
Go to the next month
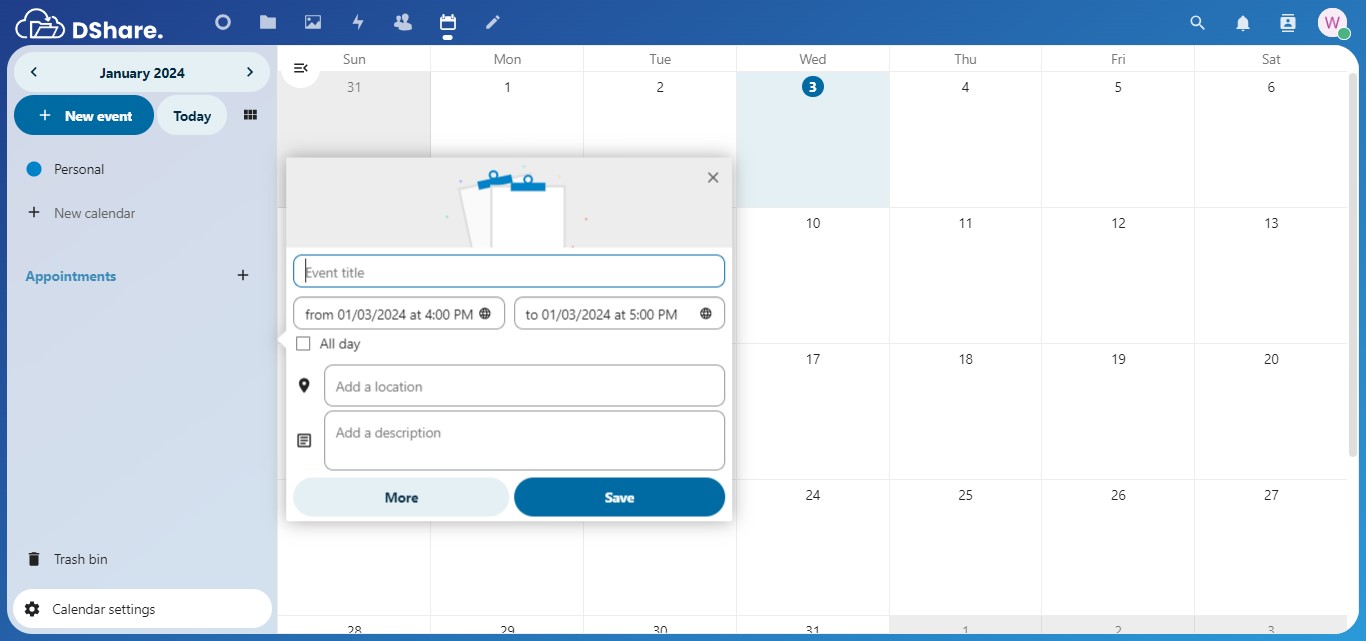[250, 72]
